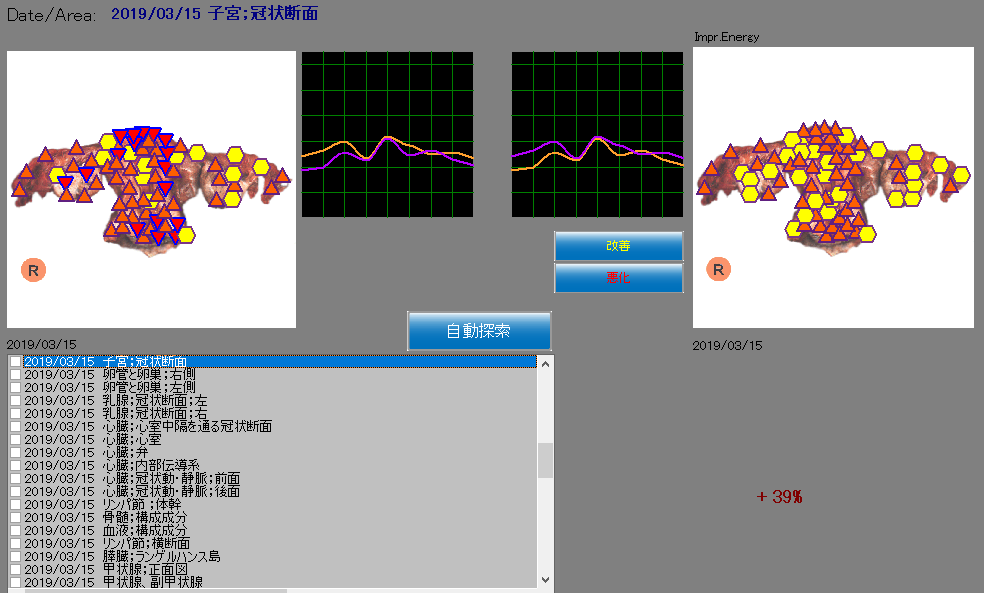The image size is (984, 593).
Task: Click the bottom-most yellow hexagon in the left image
Action: pos(185,235)
